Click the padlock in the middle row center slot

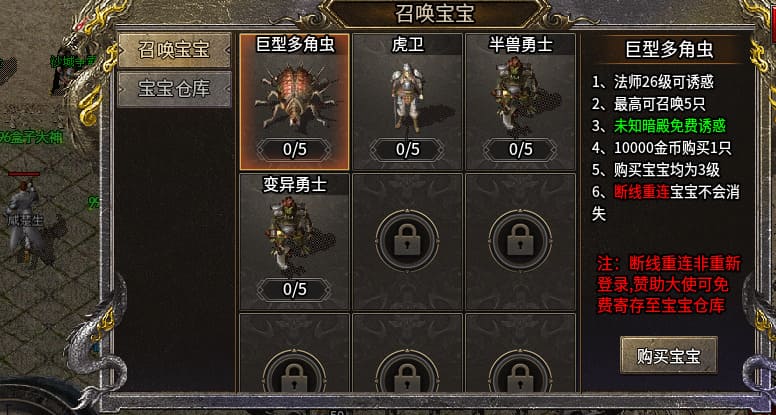point(407,241)
